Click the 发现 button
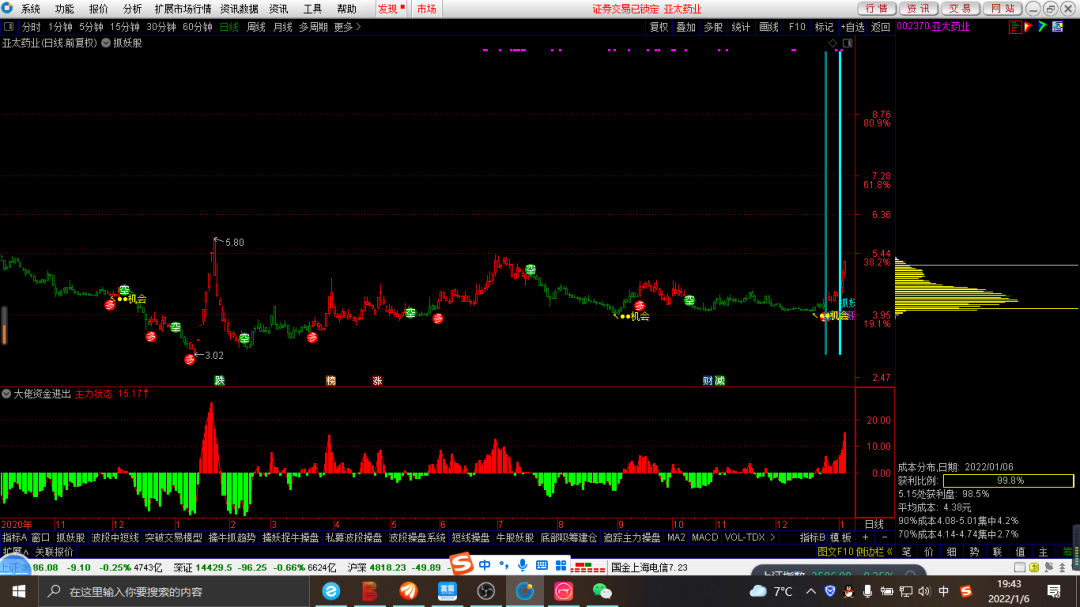Screen dimensions: 1080x607 [391, 9]
